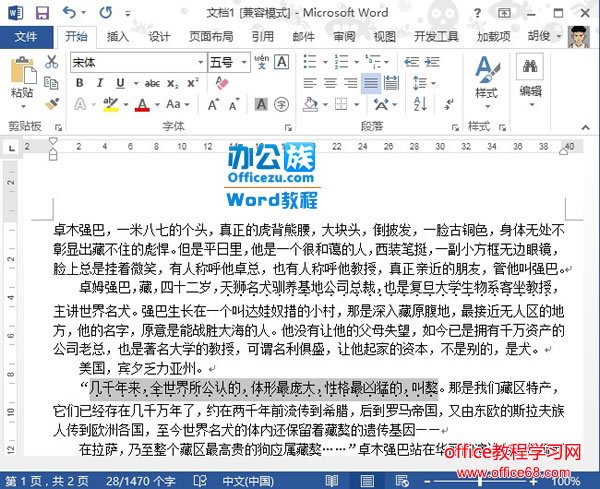Save the document with the floppy disk icon
Screen dimensions: 600x489
click(x=42, y=13)
